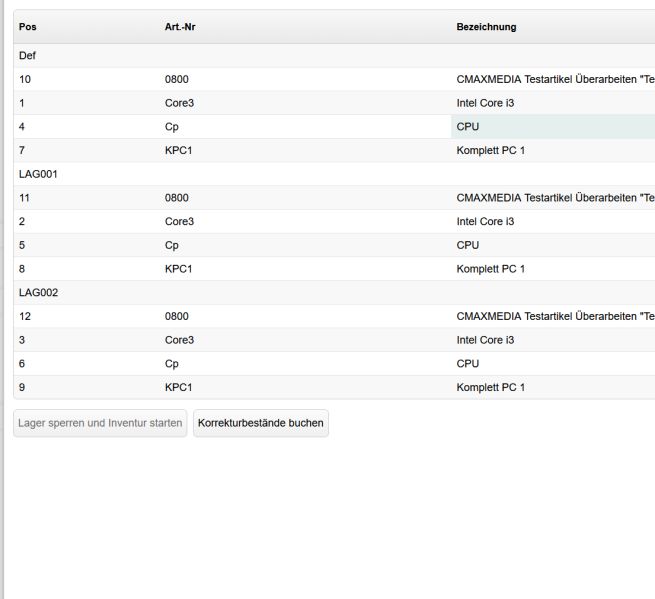Select position 10 row with article 0800
The width and height of the screenshot is (655, 599).
334,79
